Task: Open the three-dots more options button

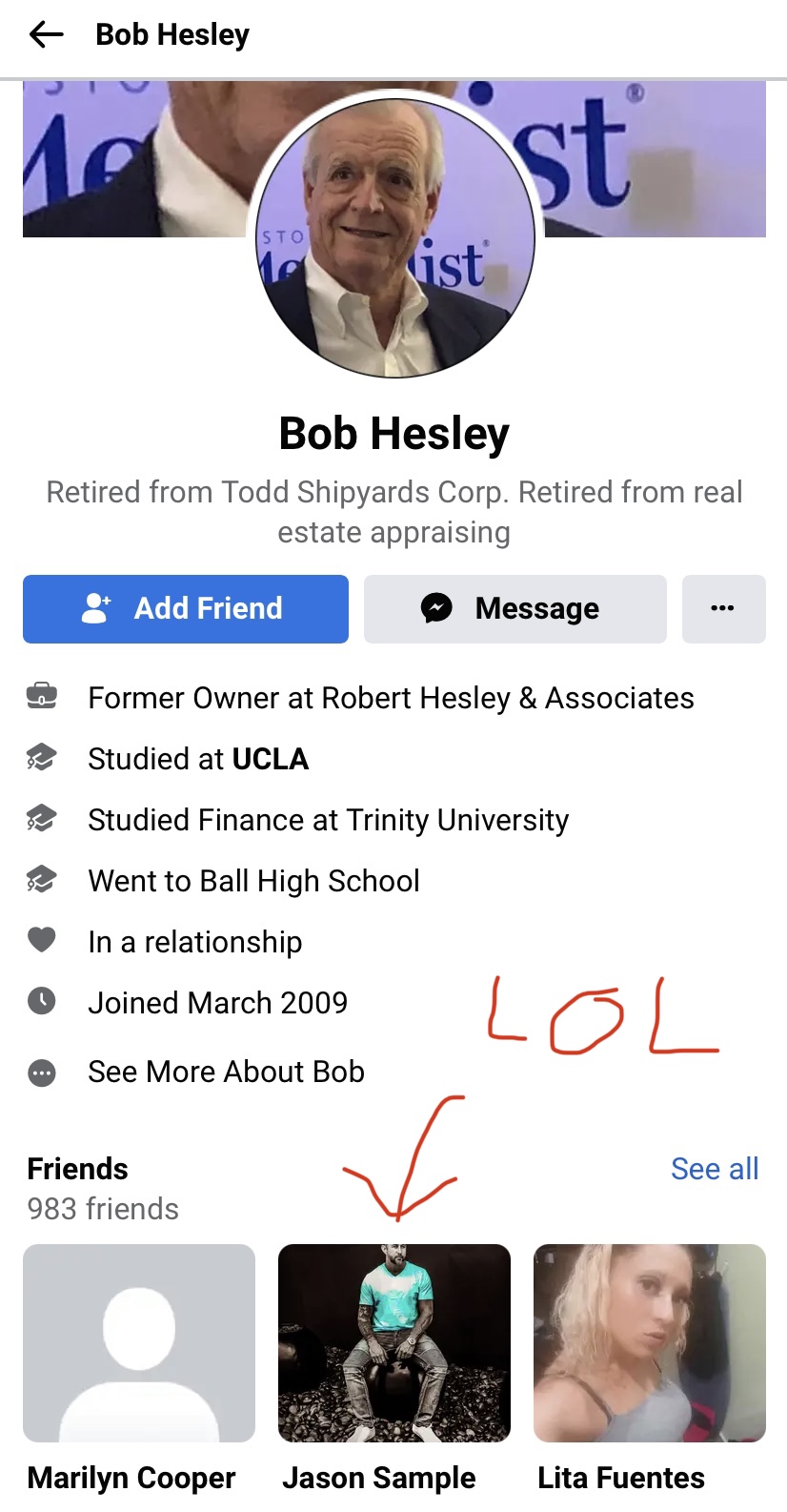Action: tap(723, 608)
